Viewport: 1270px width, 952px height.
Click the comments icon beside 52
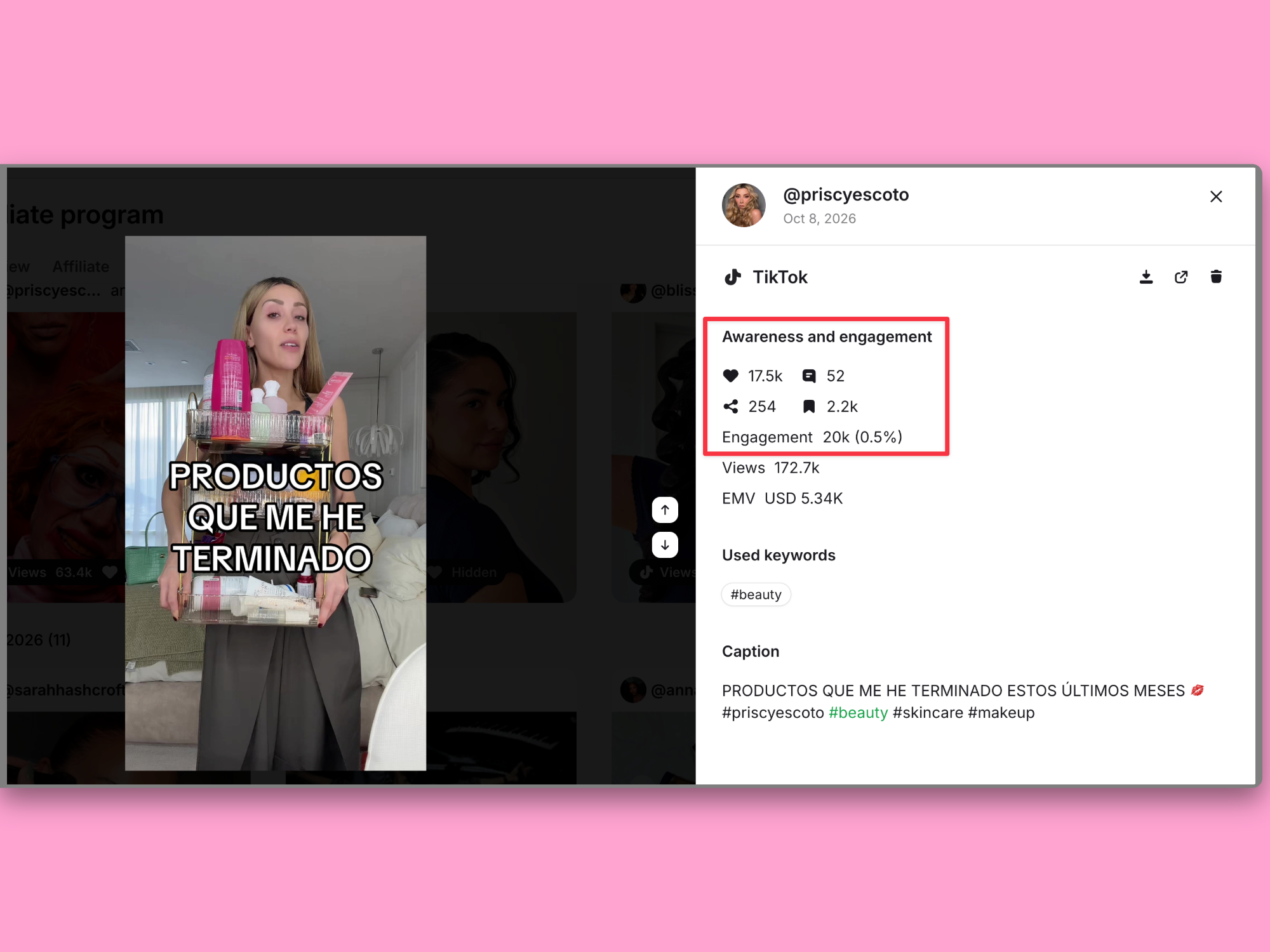point(809,376)
